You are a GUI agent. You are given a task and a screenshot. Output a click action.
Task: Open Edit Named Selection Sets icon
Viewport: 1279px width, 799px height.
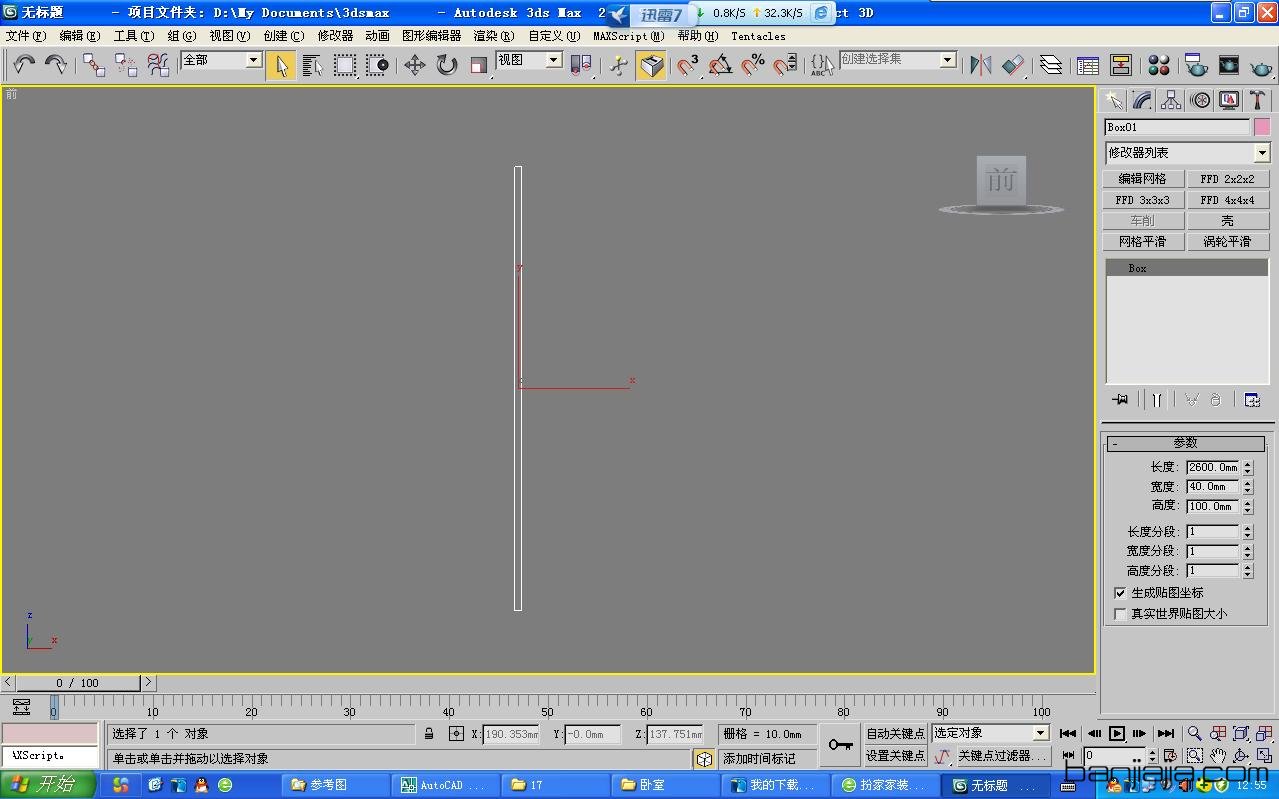(x=822, y=65)
